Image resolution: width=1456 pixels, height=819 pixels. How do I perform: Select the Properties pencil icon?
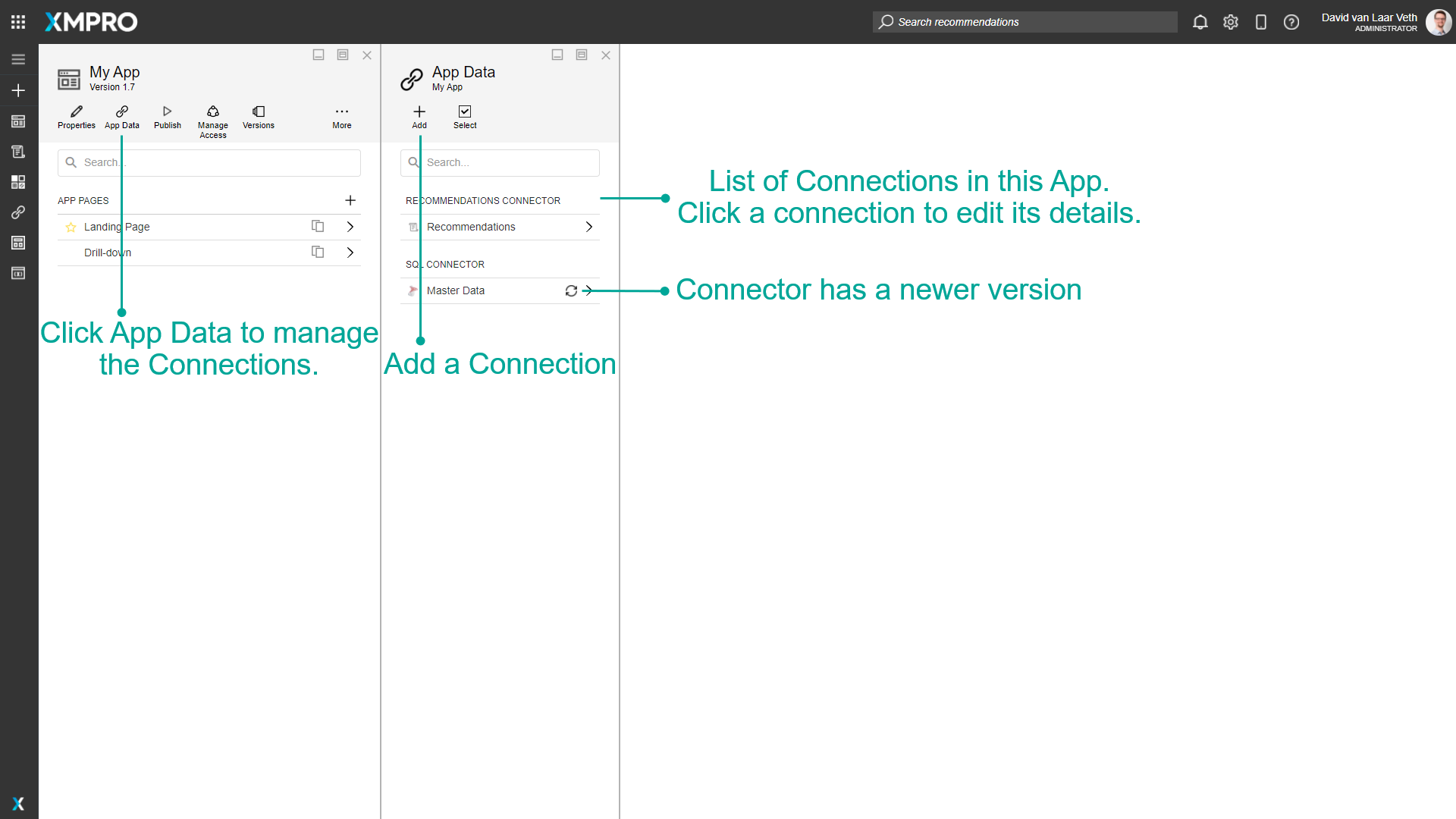click(x=76, y=112)
